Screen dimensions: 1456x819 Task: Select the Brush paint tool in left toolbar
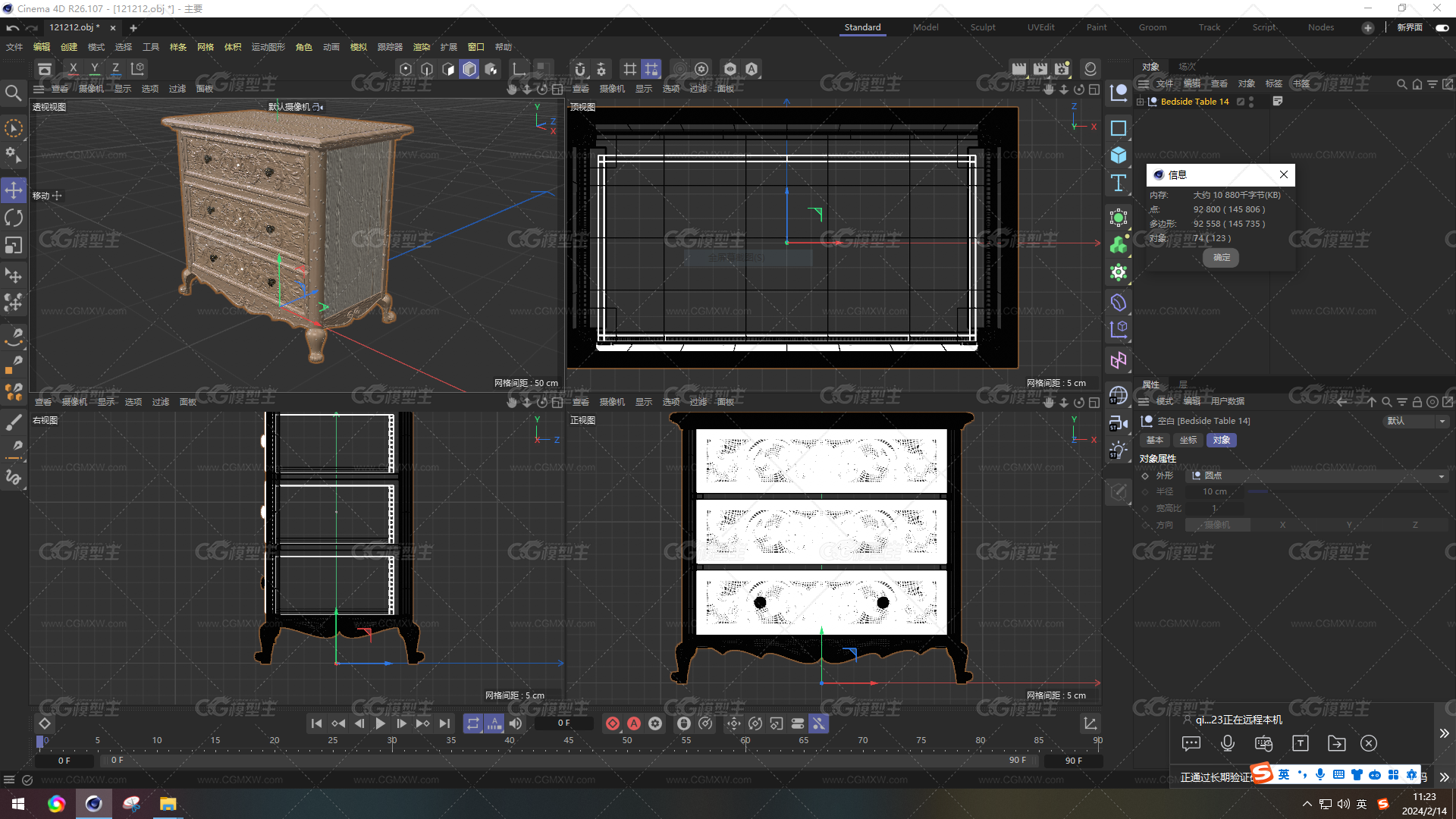pyautogui.click(x=14, y=422)
